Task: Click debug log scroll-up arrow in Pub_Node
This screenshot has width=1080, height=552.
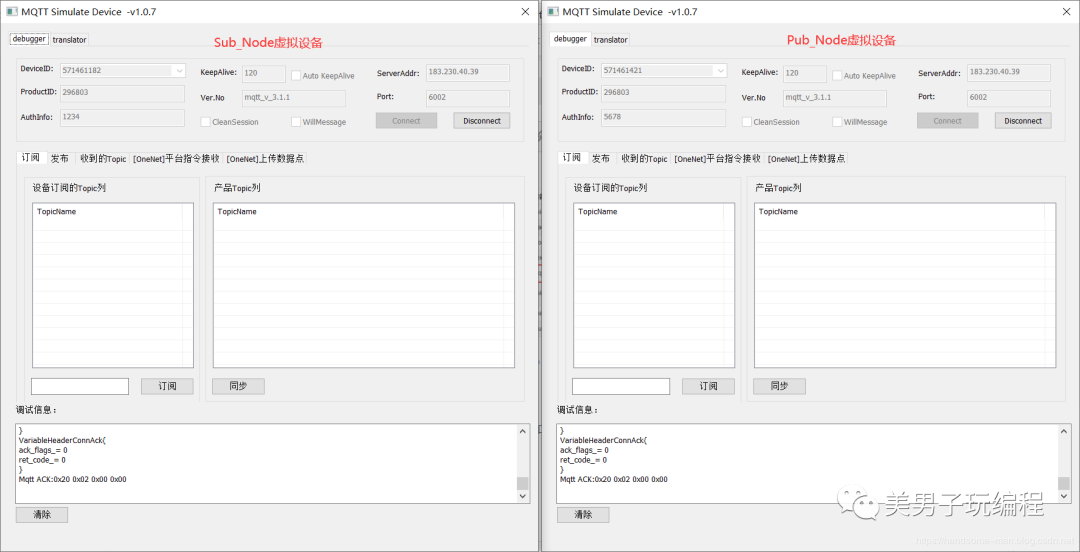Action: [x=1064, y=431]
